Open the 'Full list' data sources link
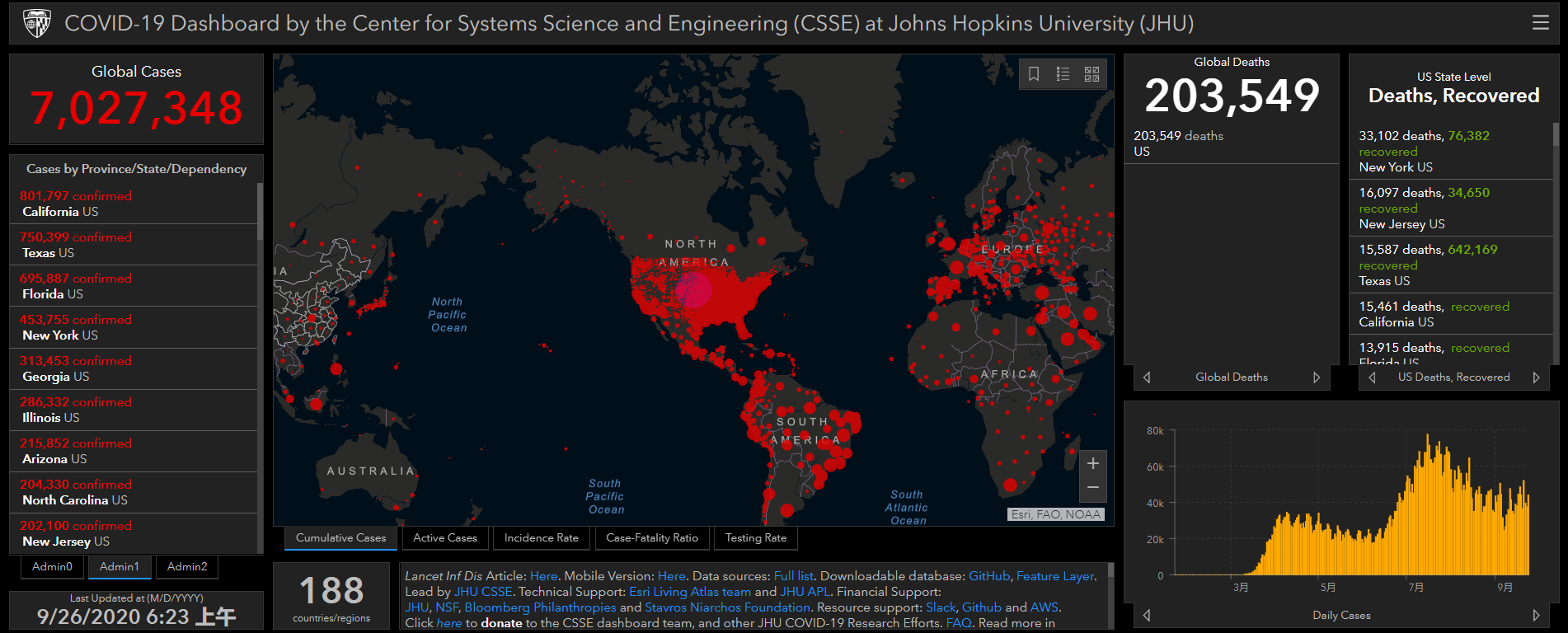The width and height of the screenshot is (1568, 633). (793, 576)
